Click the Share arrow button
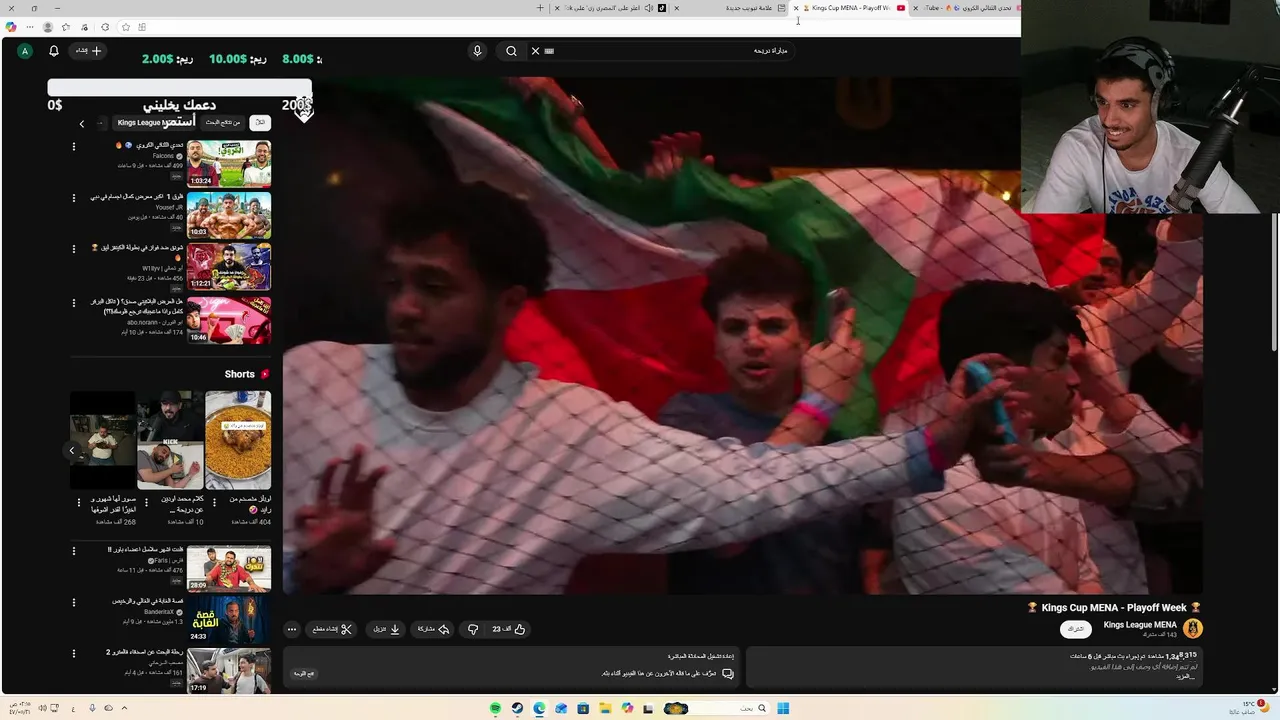Image resolution: width=1280 pixels, height=720 pixels. pos(433,629)
